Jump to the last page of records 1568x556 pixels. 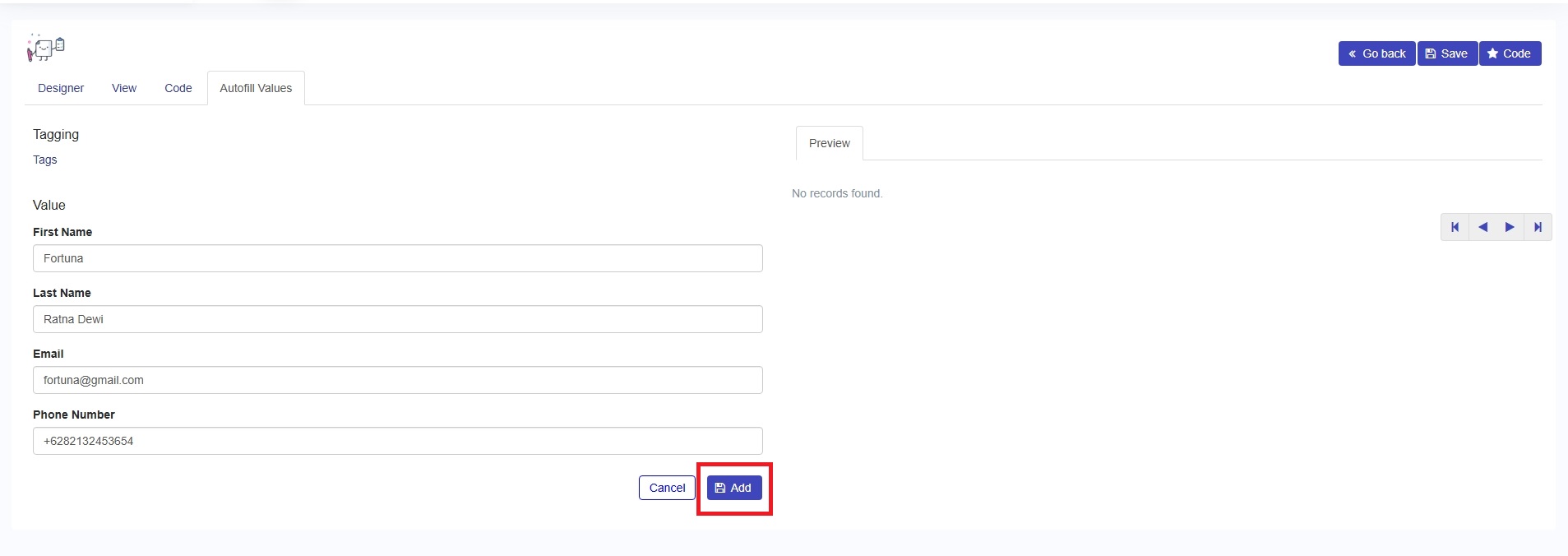pyautogui.click(x=1538, y=227)
